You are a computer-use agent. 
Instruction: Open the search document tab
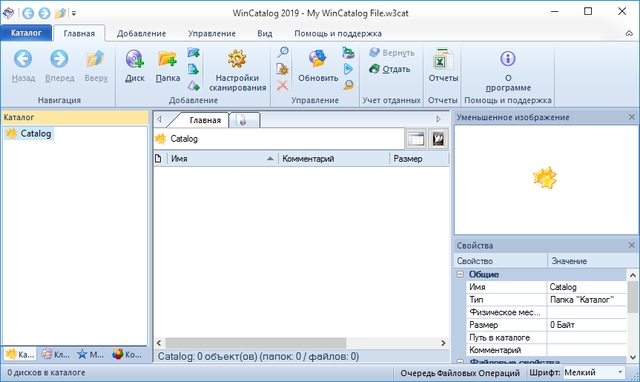point(244,120)
